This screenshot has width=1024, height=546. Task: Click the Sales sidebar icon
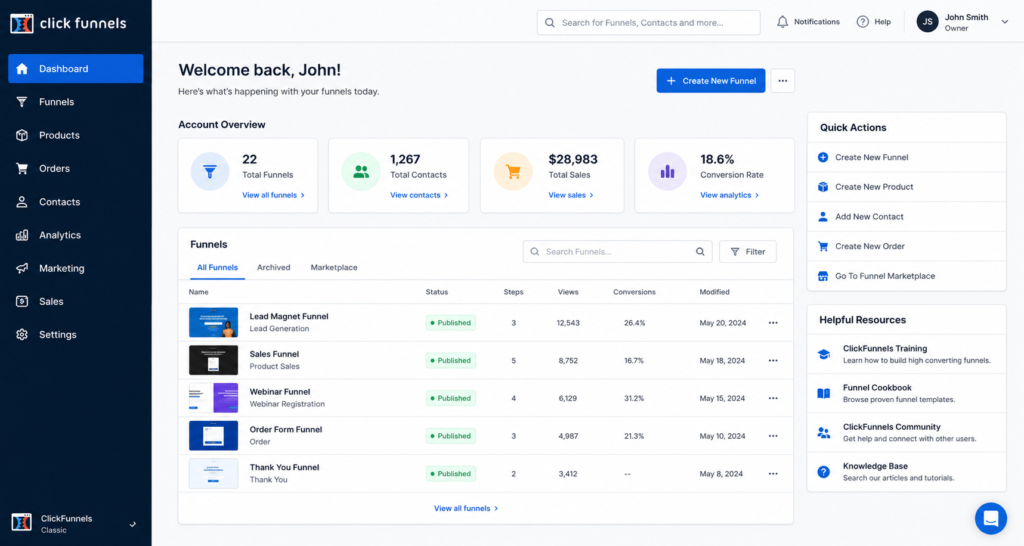click(x=22, y=302)
